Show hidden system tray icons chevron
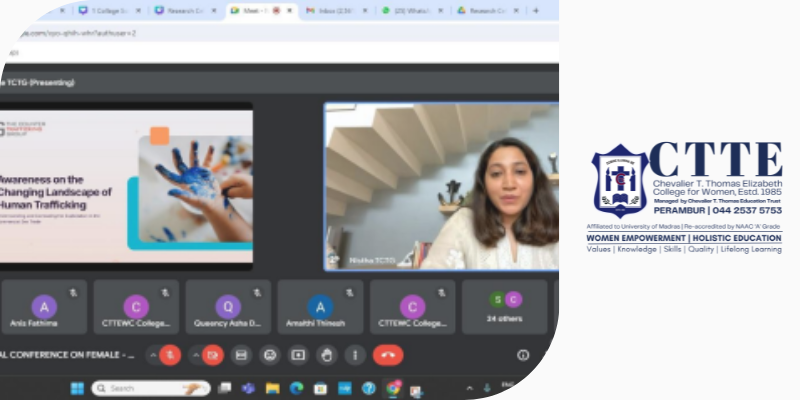Viewport: 800px width, 400px height. coord(470,389)
